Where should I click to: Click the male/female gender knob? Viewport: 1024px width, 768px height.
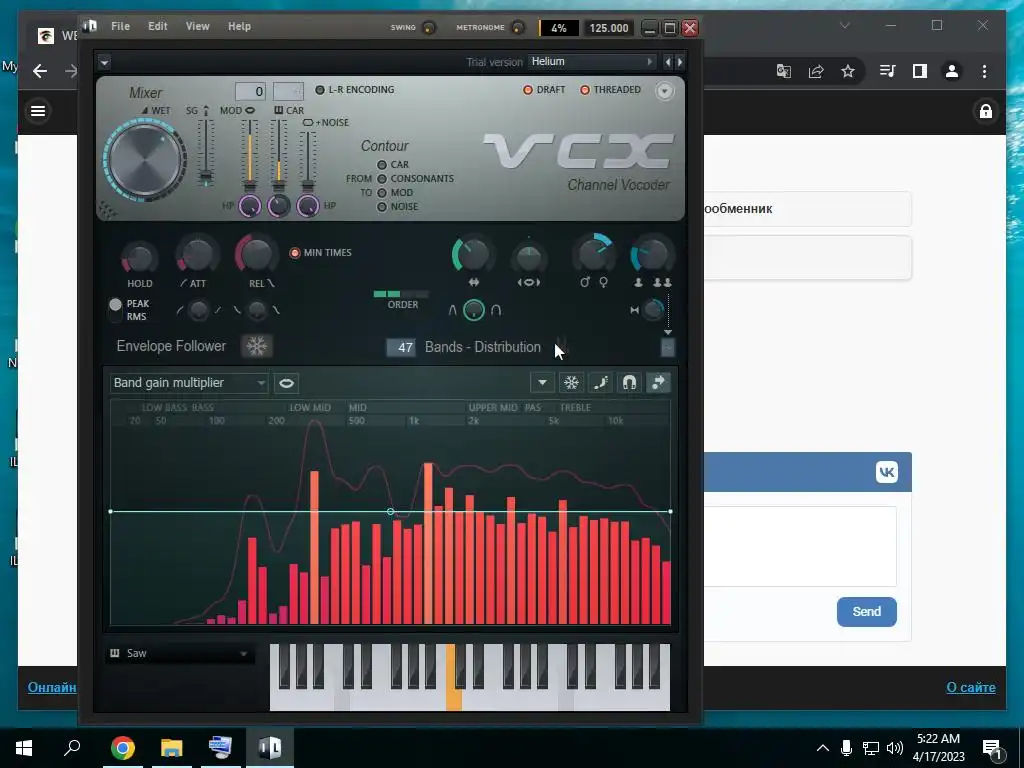tap(594, 255)
